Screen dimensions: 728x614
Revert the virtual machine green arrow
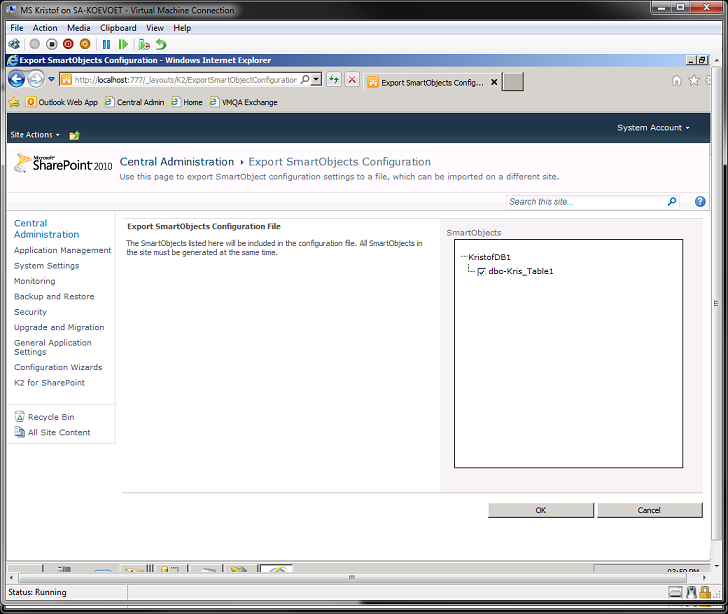[161, 44]
